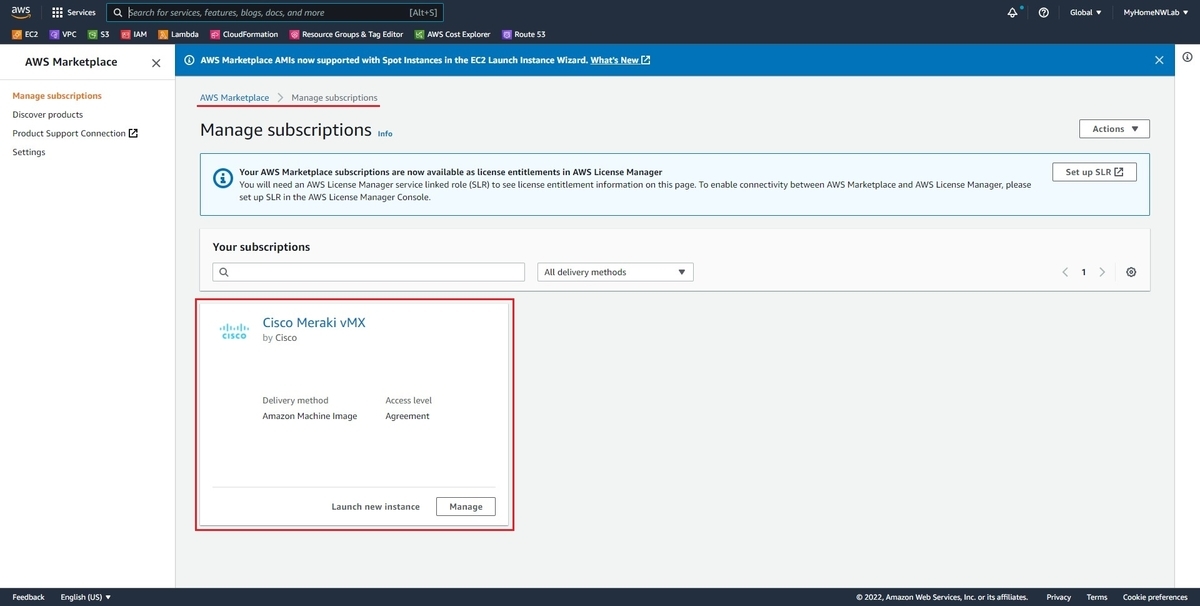Open the MyHomeNWLab account menu

[1155, 13]
